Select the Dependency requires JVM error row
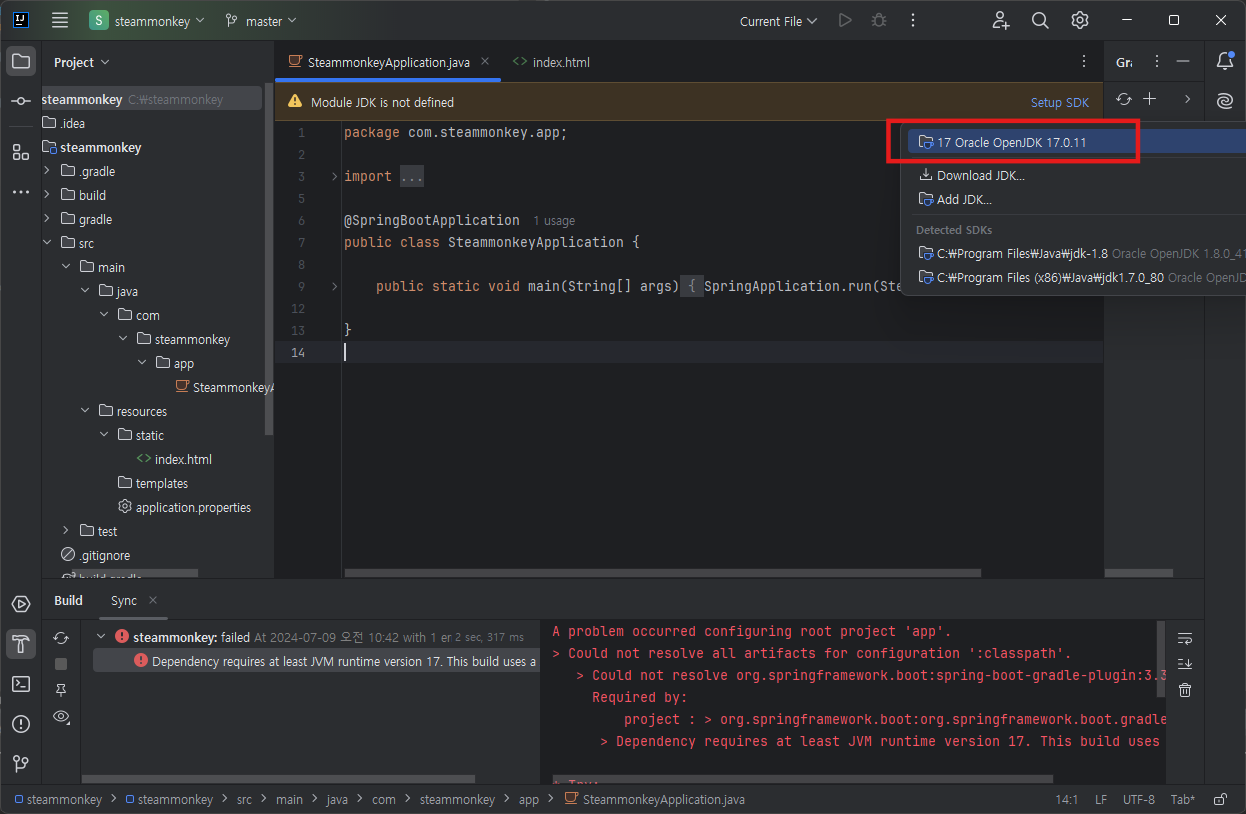The image size is (1246, 814). coord(317,661)
